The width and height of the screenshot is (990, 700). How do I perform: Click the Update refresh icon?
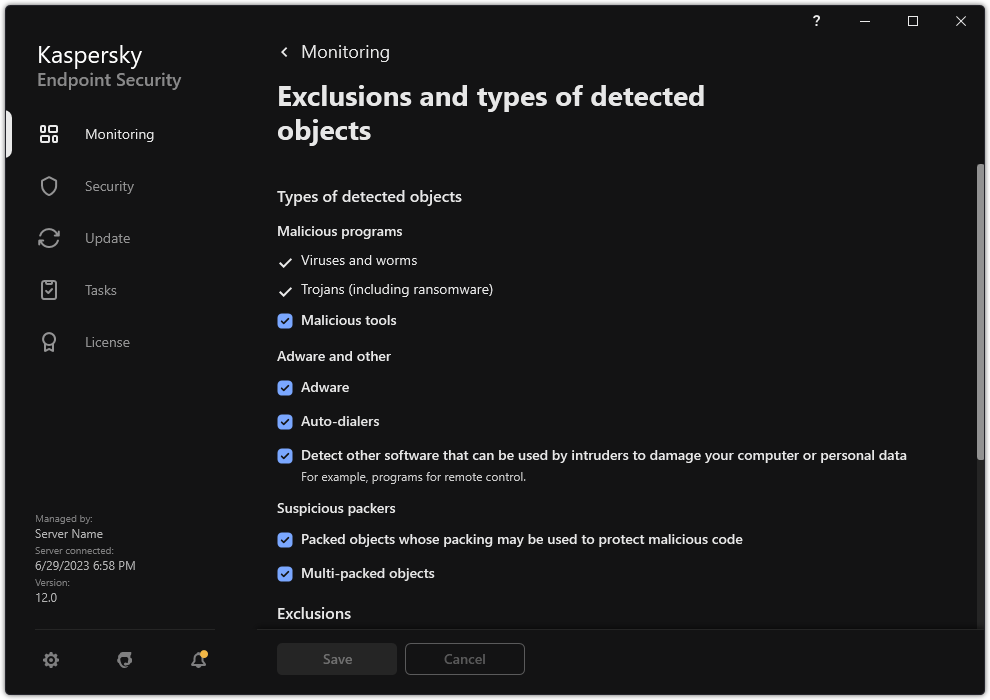(48, 237)
